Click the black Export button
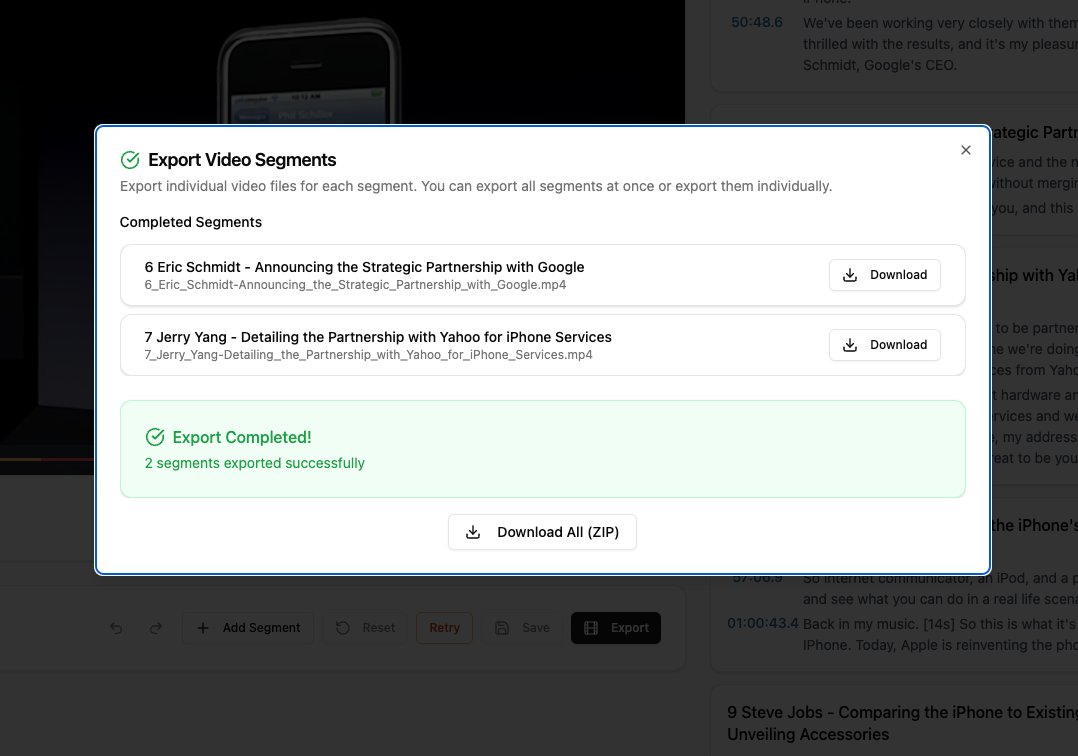Viewport: 1078px width, 756px height. (x=616, y=627)
